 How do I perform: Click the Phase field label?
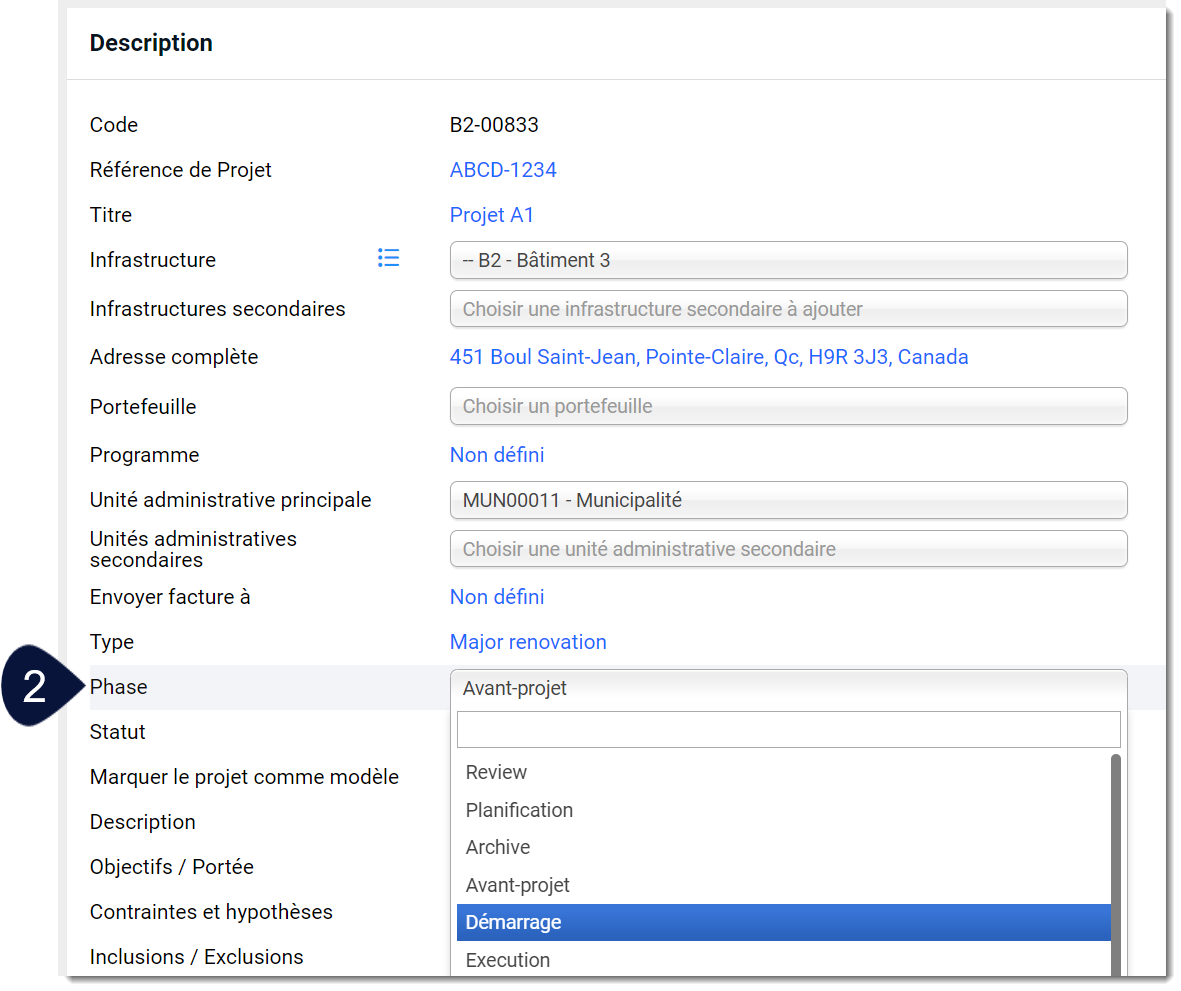point(118,687)
